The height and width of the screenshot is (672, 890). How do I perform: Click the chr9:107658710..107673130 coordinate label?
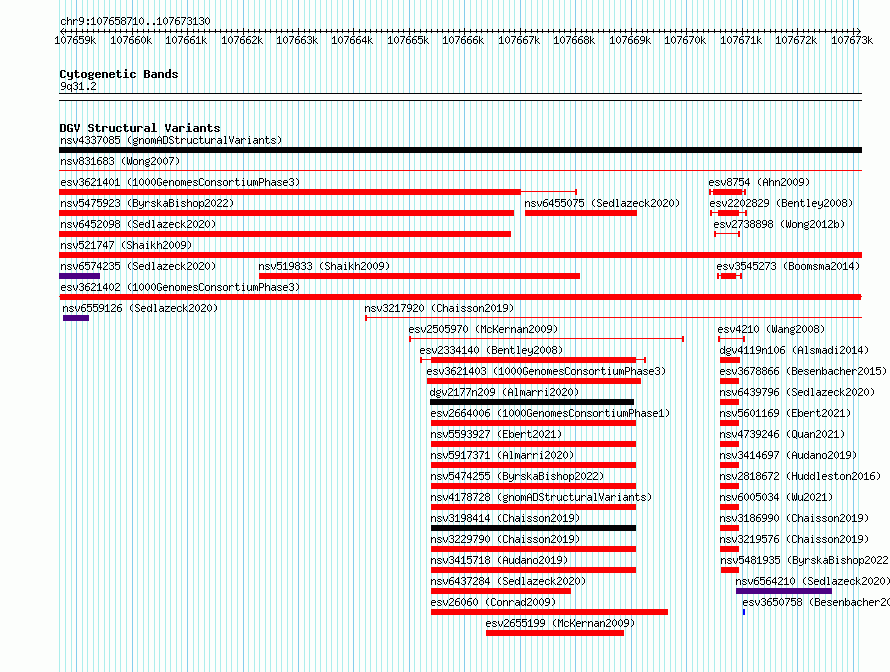[x=135, y=21]
